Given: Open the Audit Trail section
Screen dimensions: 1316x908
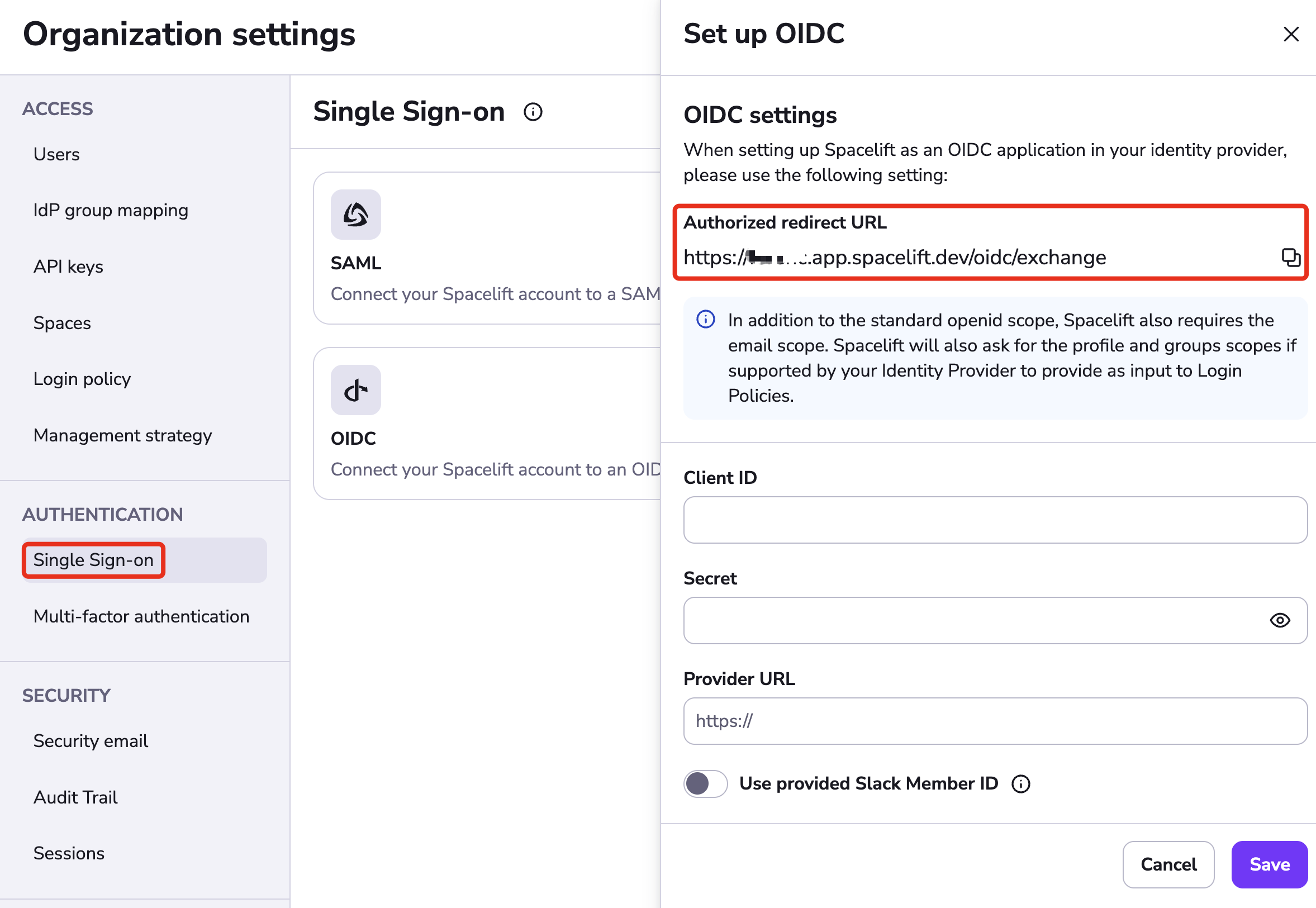Looking at the screenshot, I should 75,797.
